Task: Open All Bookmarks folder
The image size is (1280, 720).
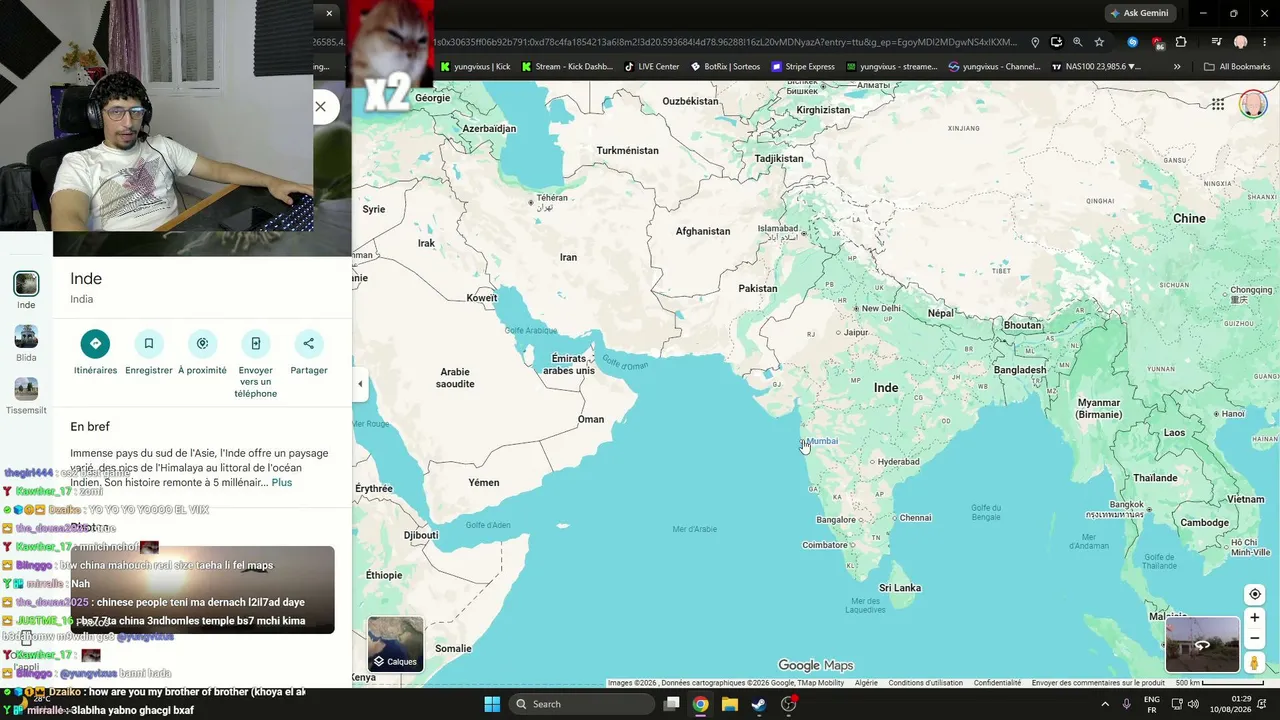Action: tap(1237, 67)
